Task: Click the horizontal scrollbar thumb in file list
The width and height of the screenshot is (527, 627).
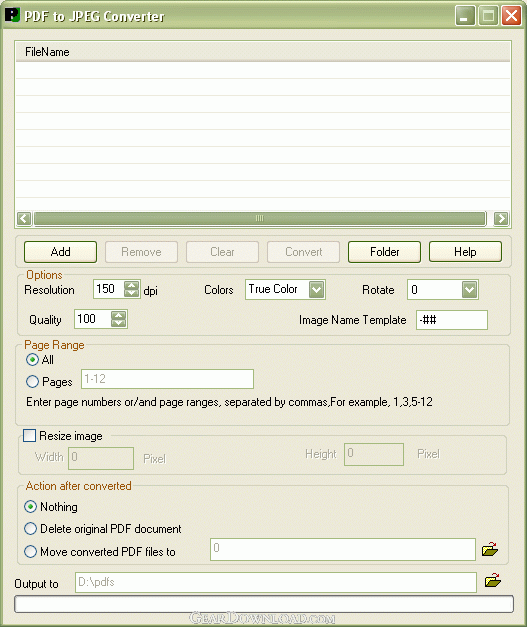Action: 260,218
